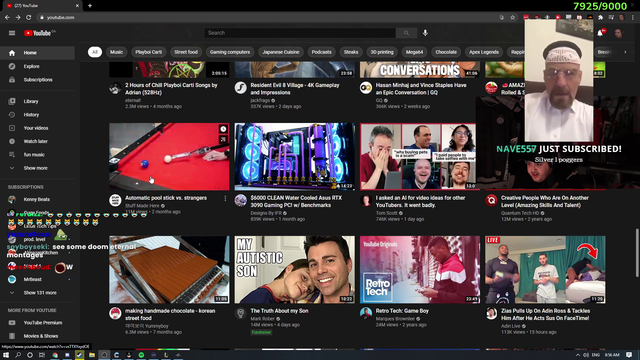Open the pool table video thumbnail
This screenshot has width=640, height=360.
(169, 157)
